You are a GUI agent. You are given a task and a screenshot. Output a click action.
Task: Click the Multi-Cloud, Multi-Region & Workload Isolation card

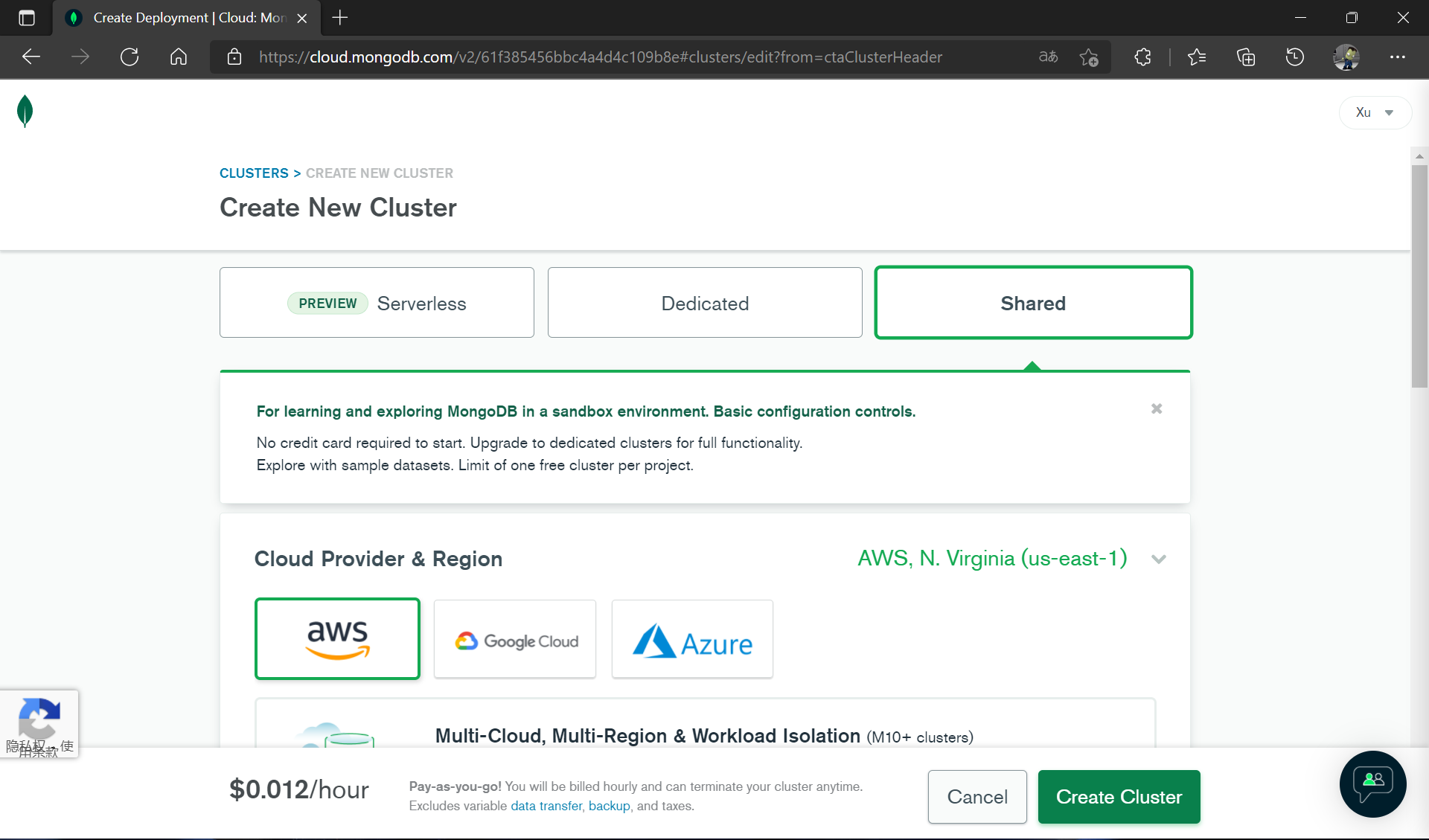tap(705, 724)
